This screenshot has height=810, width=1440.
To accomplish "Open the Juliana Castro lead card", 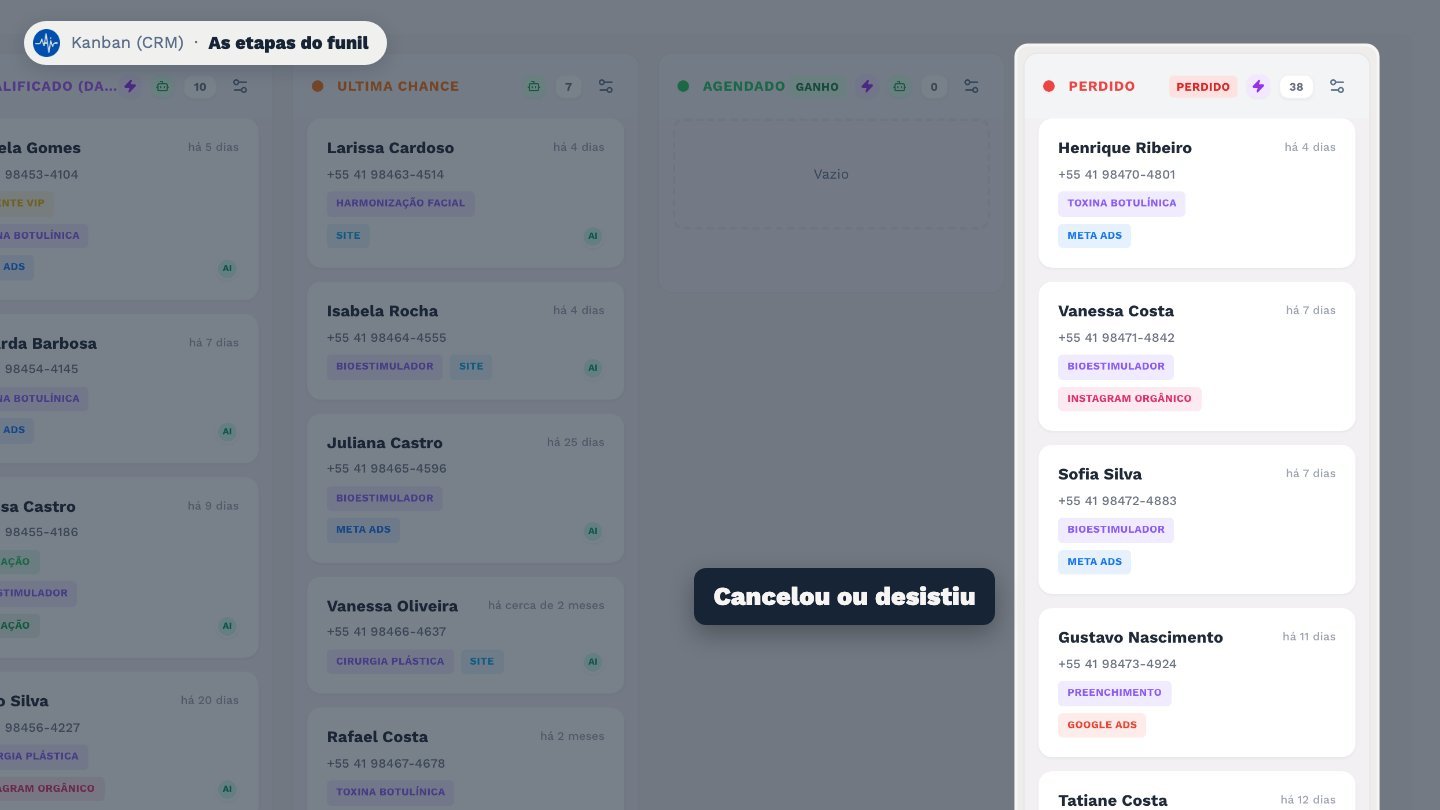I will pyautogui.click(x=465, y=488).
